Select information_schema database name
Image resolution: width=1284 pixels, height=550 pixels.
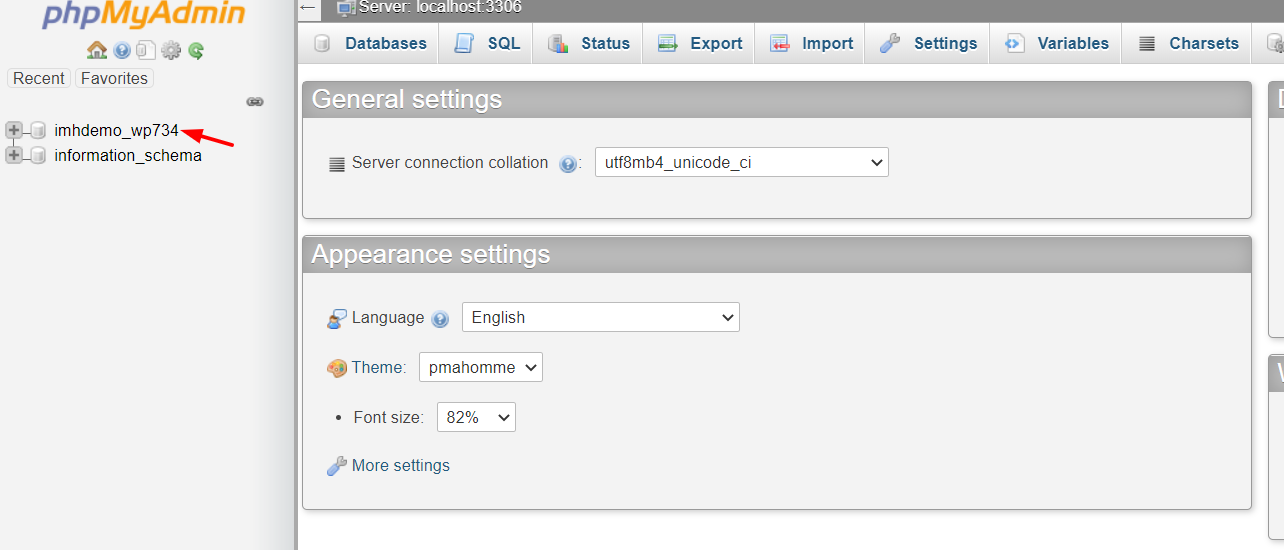tap(128, 155)
